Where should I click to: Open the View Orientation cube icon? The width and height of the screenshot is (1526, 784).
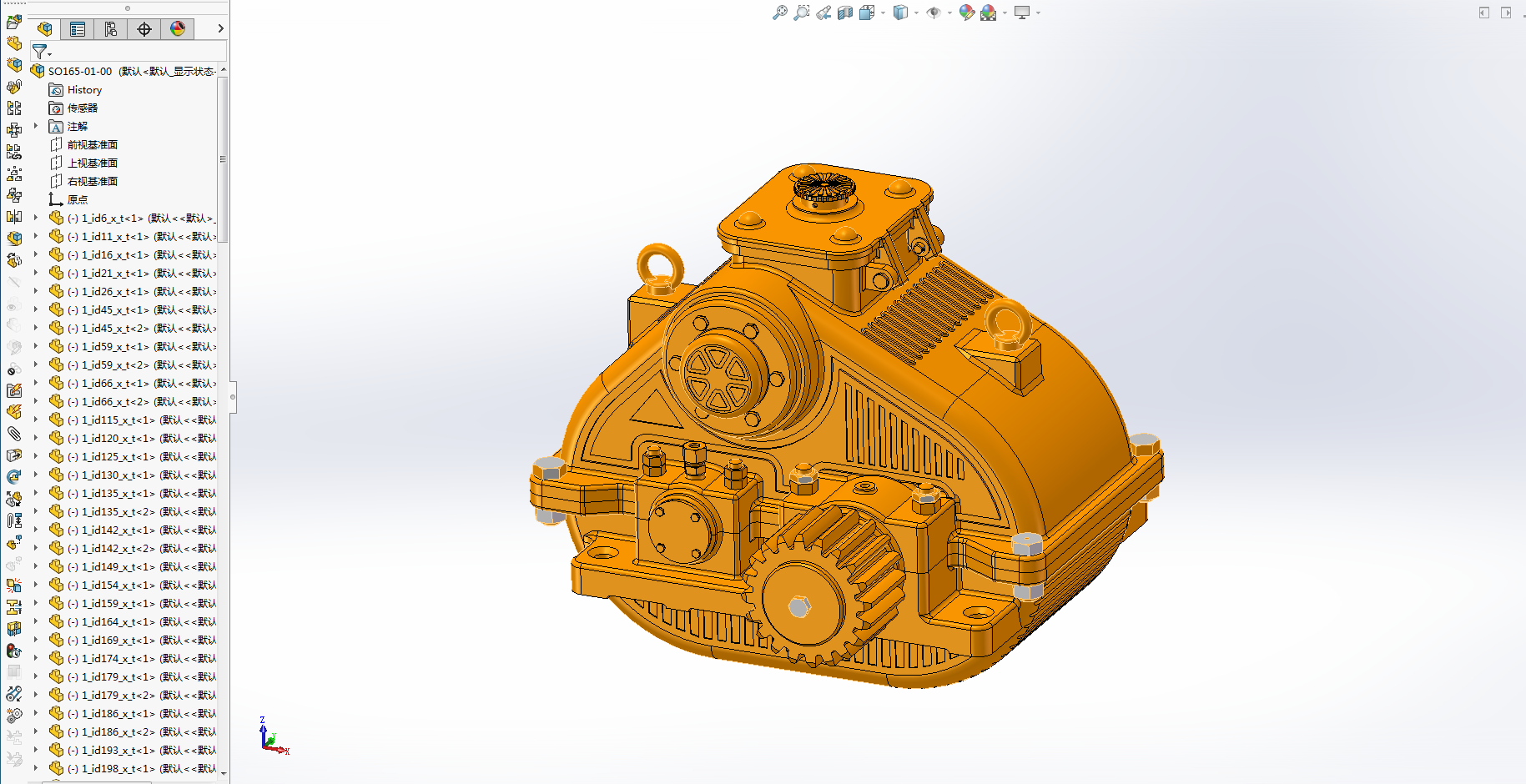pyautogui.click(x=867, y=13)
